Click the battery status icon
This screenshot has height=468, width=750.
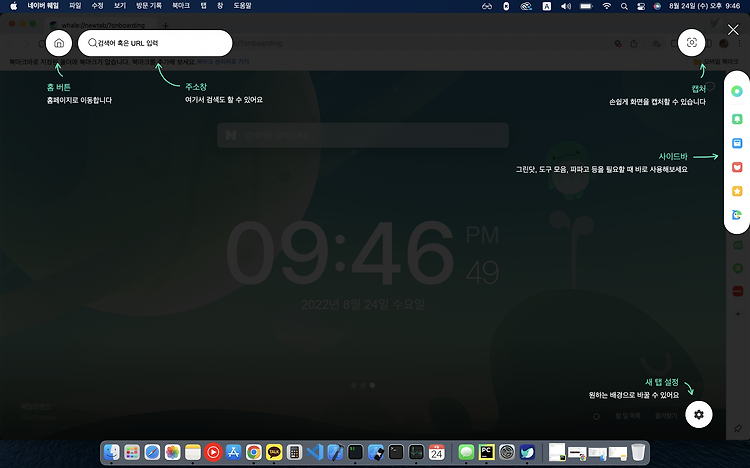click(586, 6)
